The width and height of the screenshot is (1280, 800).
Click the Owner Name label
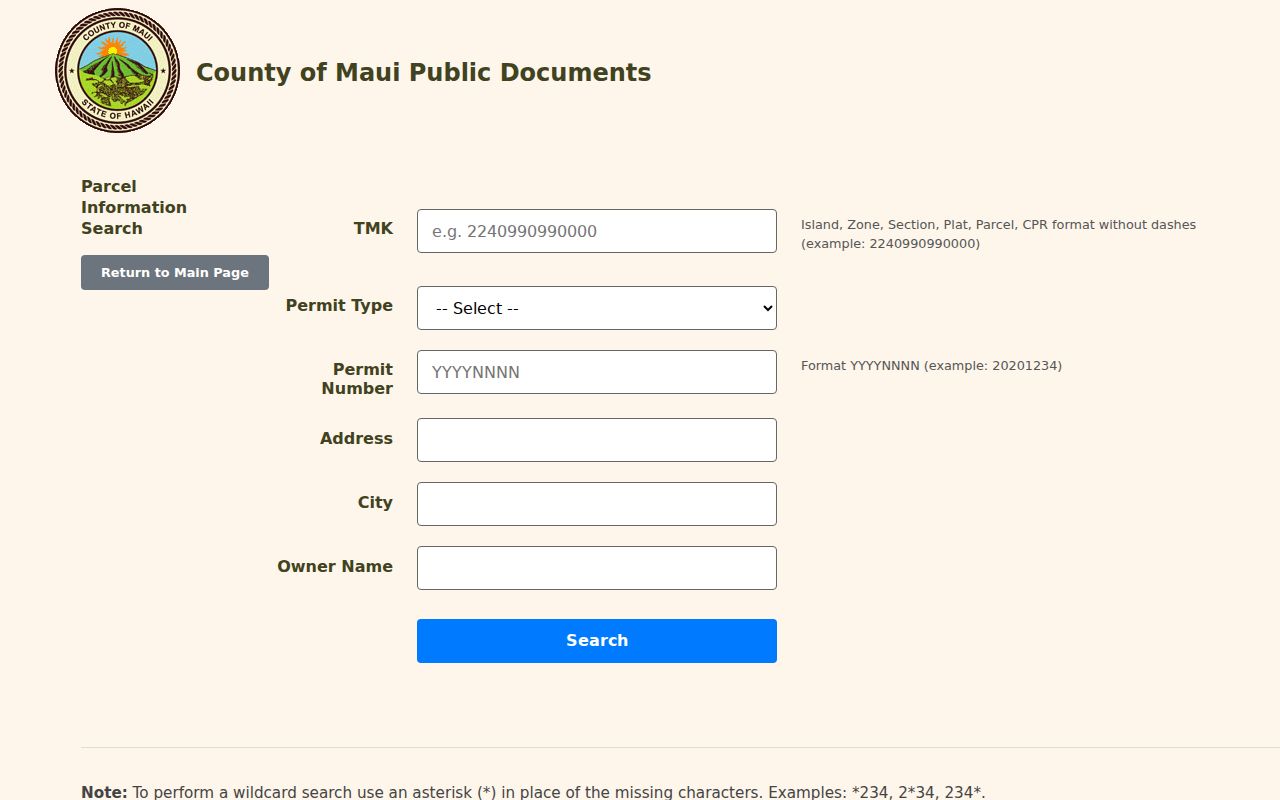pyautogui.click(x=335, y=566)
